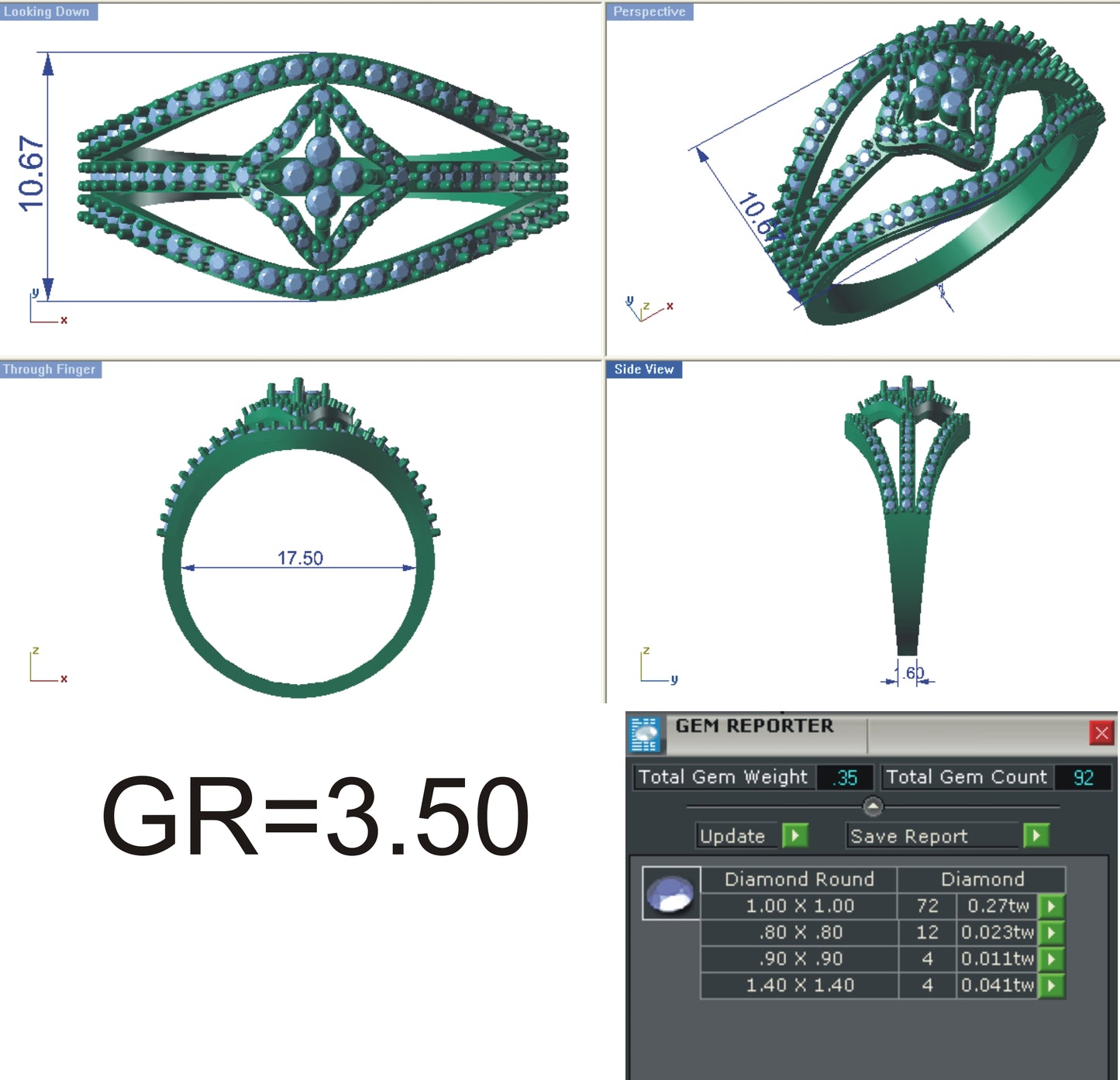
Task: Click the 0.27tw weight cell
Action: point(998,906)
